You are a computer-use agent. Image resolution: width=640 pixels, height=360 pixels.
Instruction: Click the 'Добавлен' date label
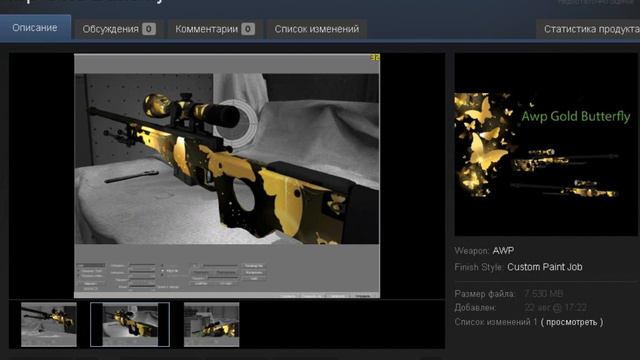click(x=476, y=308)
